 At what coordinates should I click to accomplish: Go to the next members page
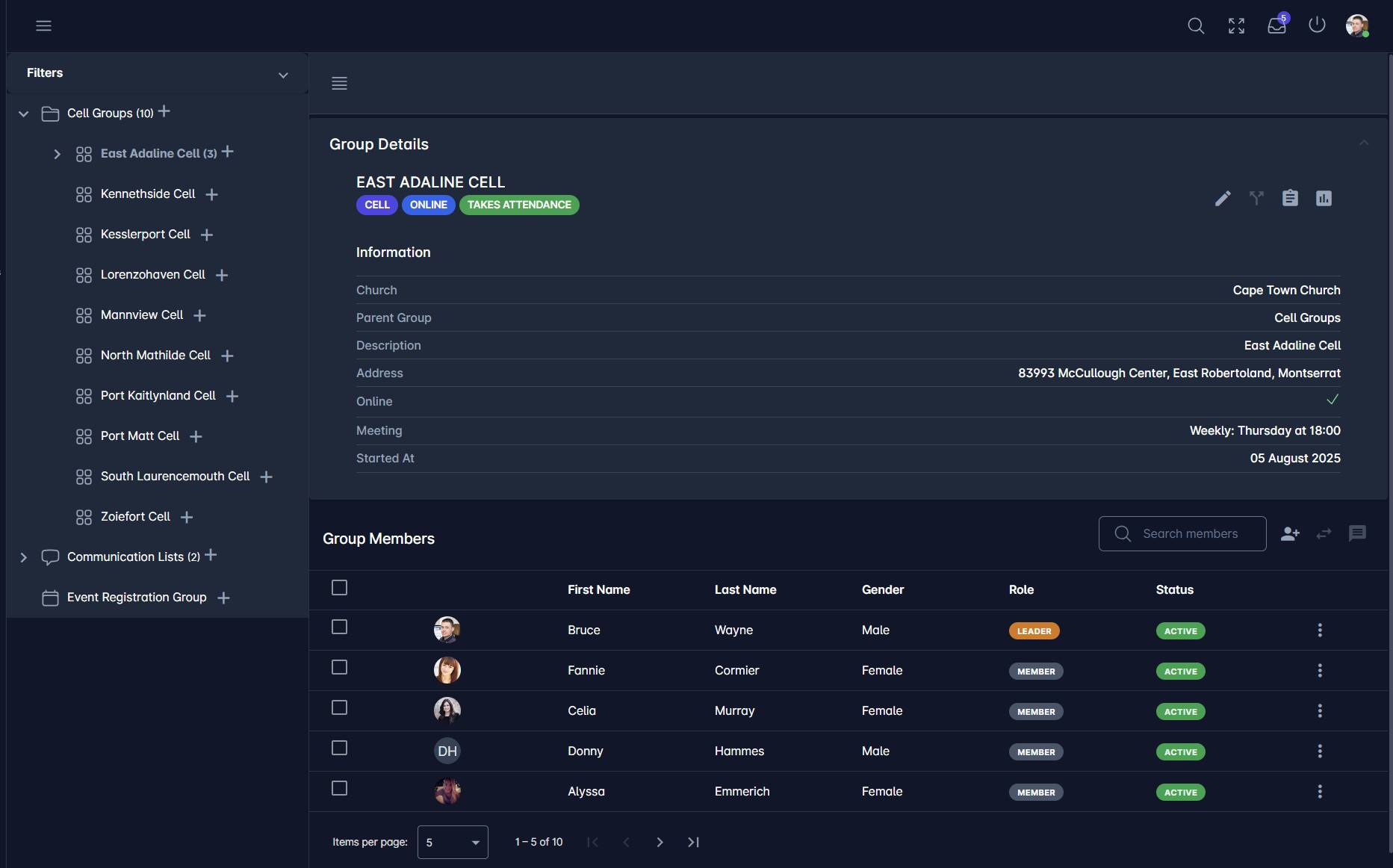(x=660, y=843)
